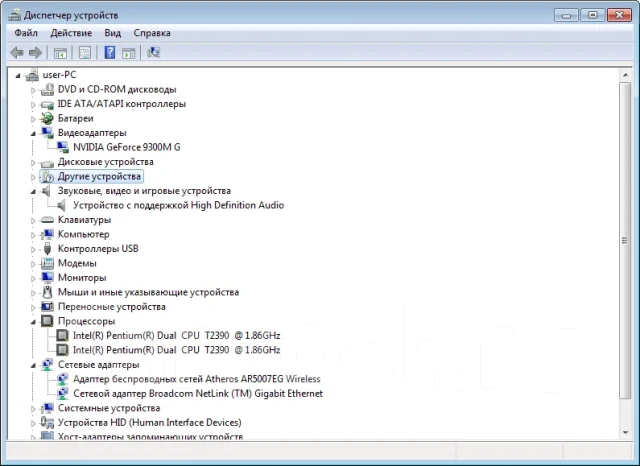The width and height of the screenshot is (640, 466).
Task: Click the High Definition Audio device icon
Action: pos(61,205)
